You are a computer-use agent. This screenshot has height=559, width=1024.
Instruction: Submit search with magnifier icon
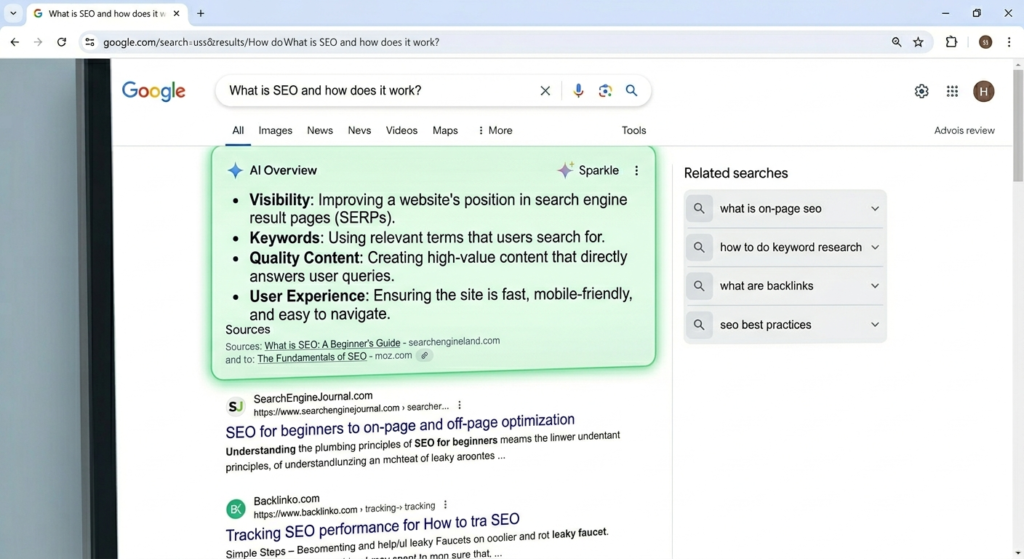point(632,91)
